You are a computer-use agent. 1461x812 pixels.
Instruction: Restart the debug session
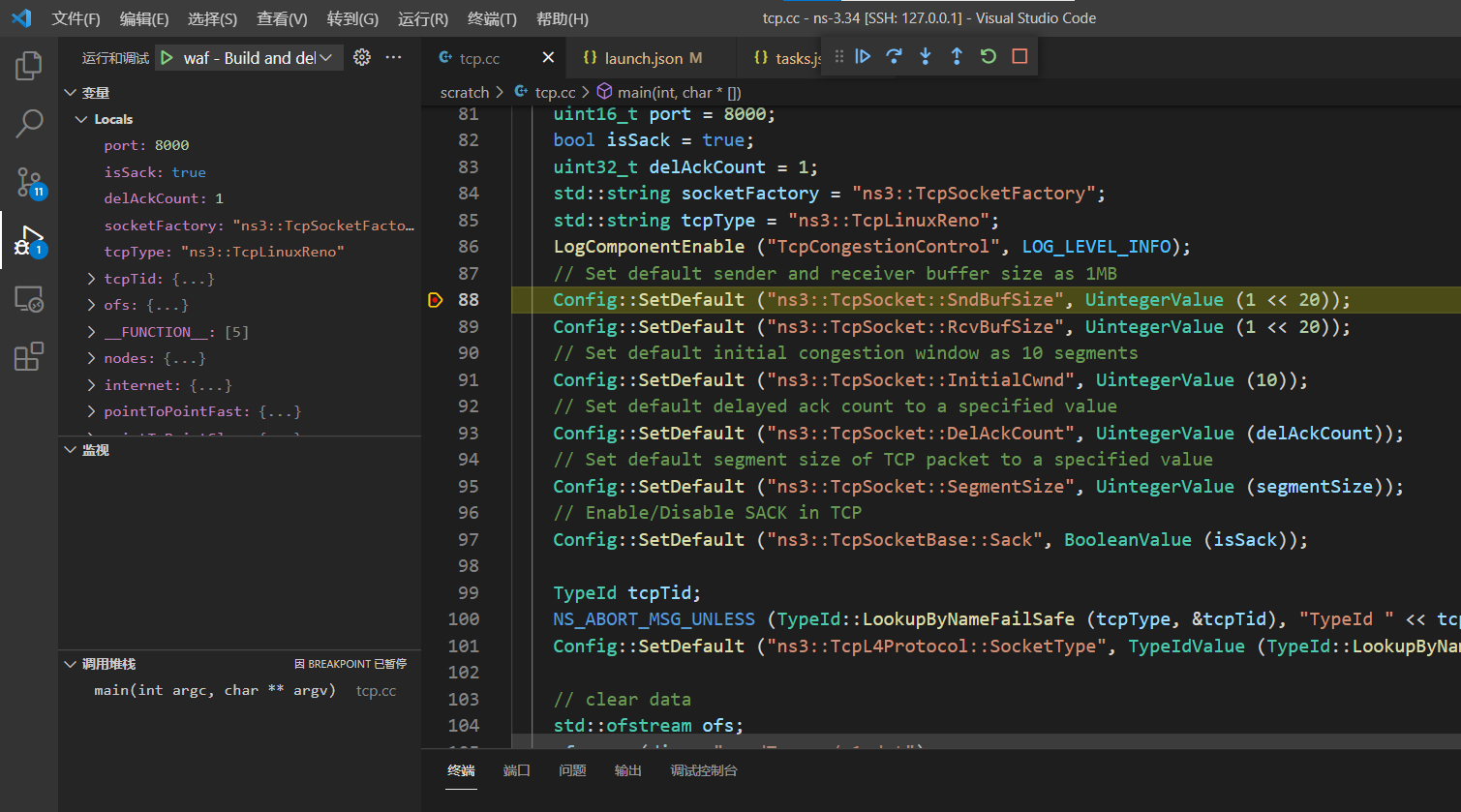pos(988,57)
